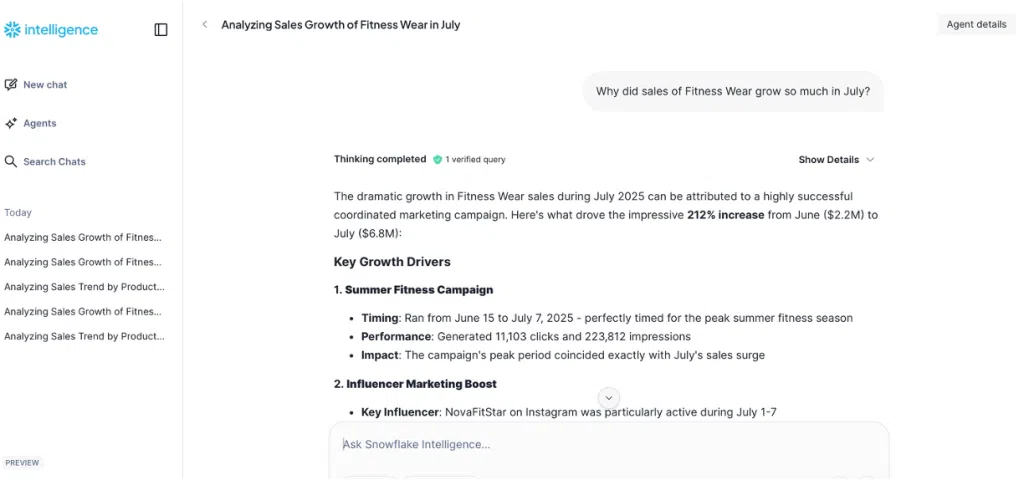Click the user question message bubble
Image resolution: width=1024 pixels, height=480 pixels.
tap(732, 91)
